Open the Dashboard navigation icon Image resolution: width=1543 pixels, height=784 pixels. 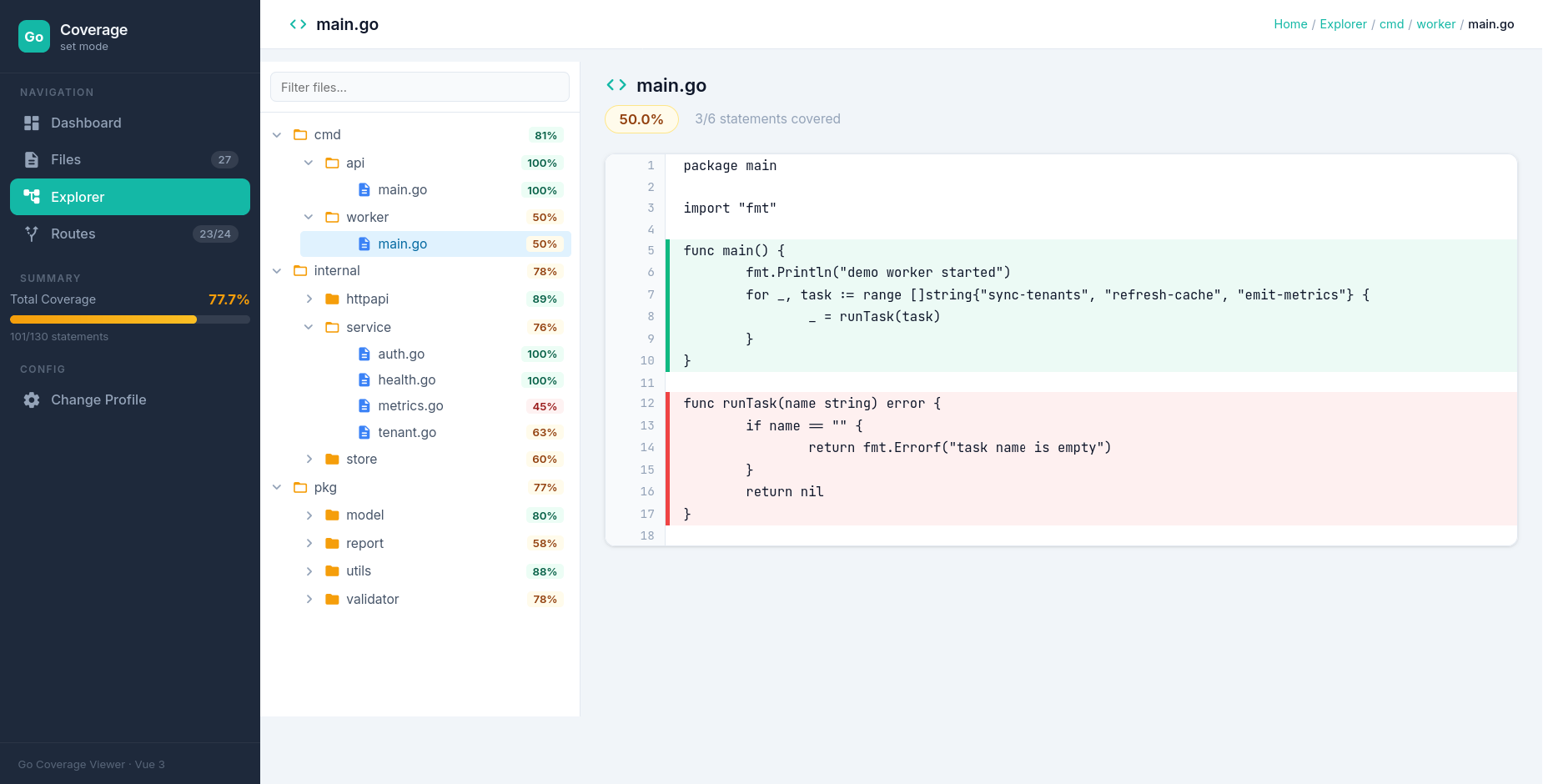coord(32,123)
